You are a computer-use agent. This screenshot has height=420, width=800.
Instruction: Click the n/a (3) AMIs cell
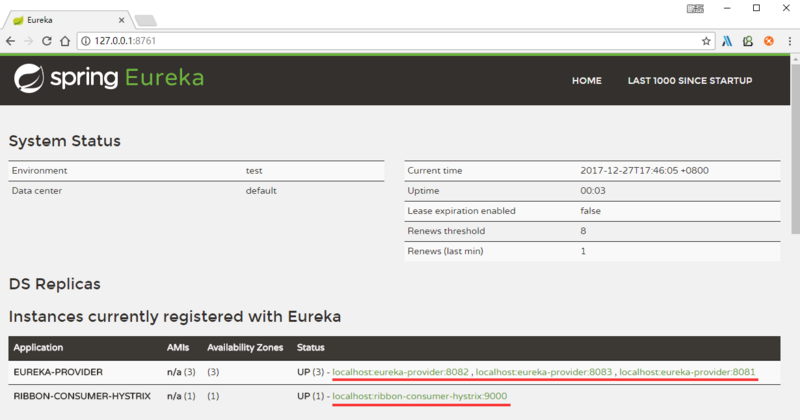click(181, 372)
